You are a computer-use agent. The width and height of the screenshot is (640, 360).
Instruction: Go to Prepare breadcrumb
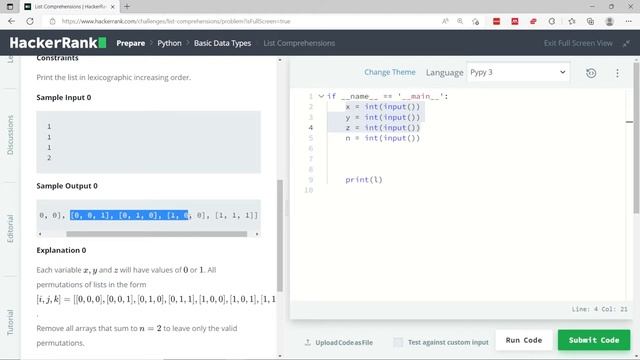(131, 43)
